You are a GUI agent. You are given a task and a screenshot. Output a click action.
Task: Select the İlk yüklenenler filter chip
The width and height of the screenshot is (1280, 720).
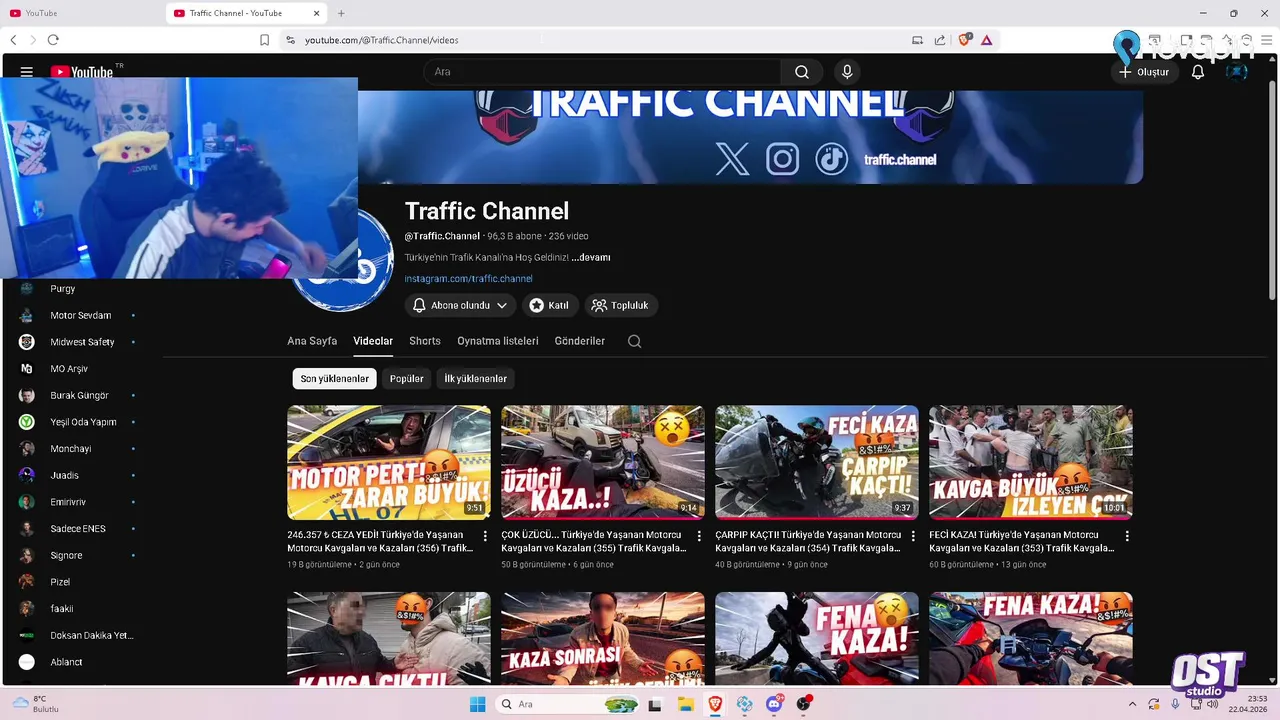475,379
